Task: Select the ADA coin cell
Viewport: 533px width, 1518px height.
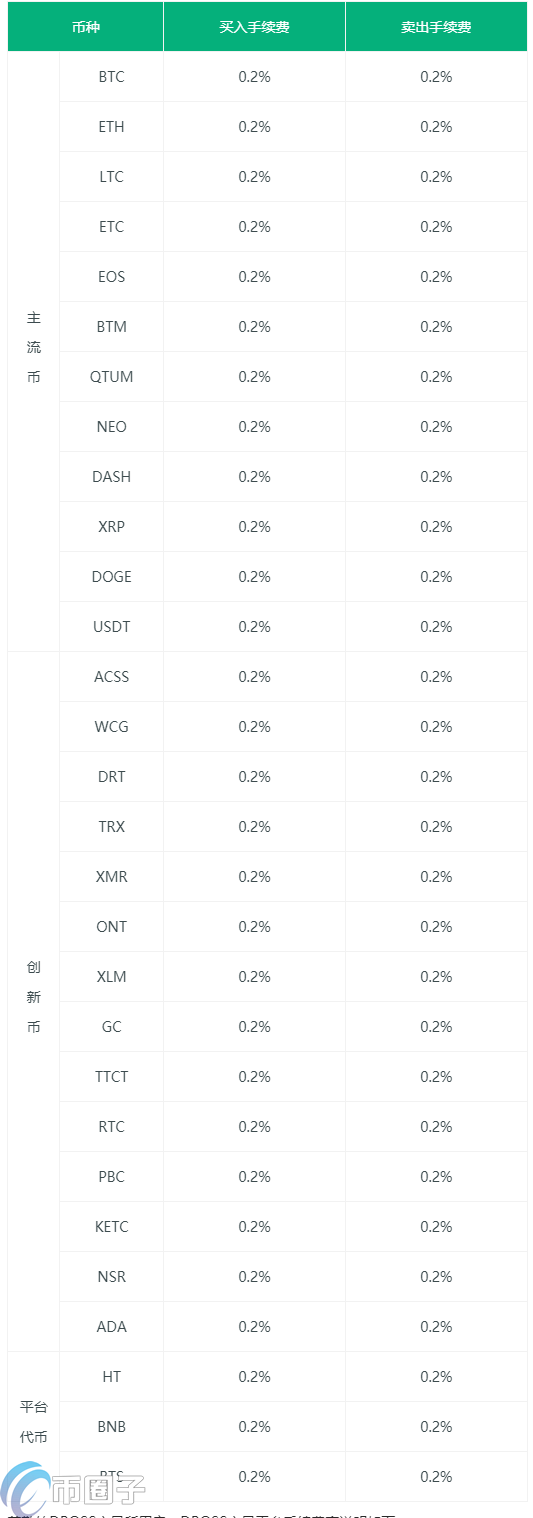Action: click(112, 1327)
